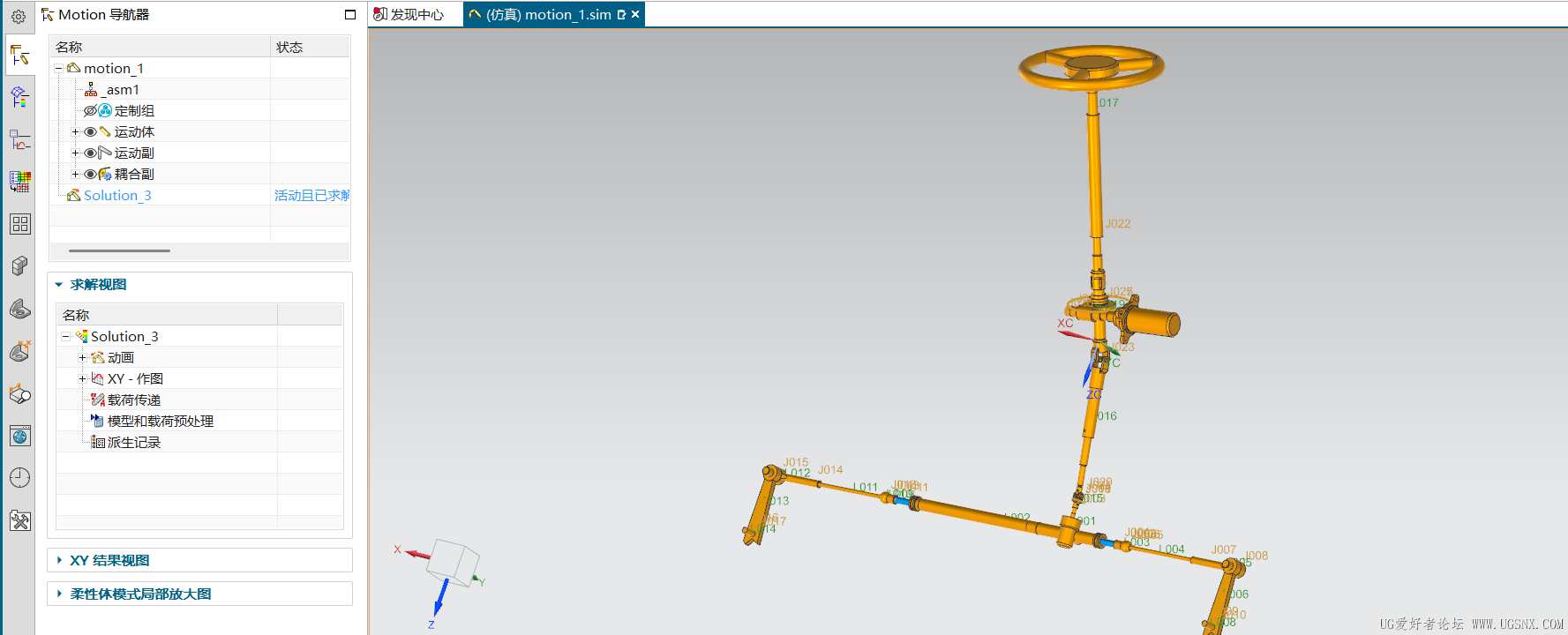
Task: Click the XC axis label in viewport
Action: tap(1066, 324)
